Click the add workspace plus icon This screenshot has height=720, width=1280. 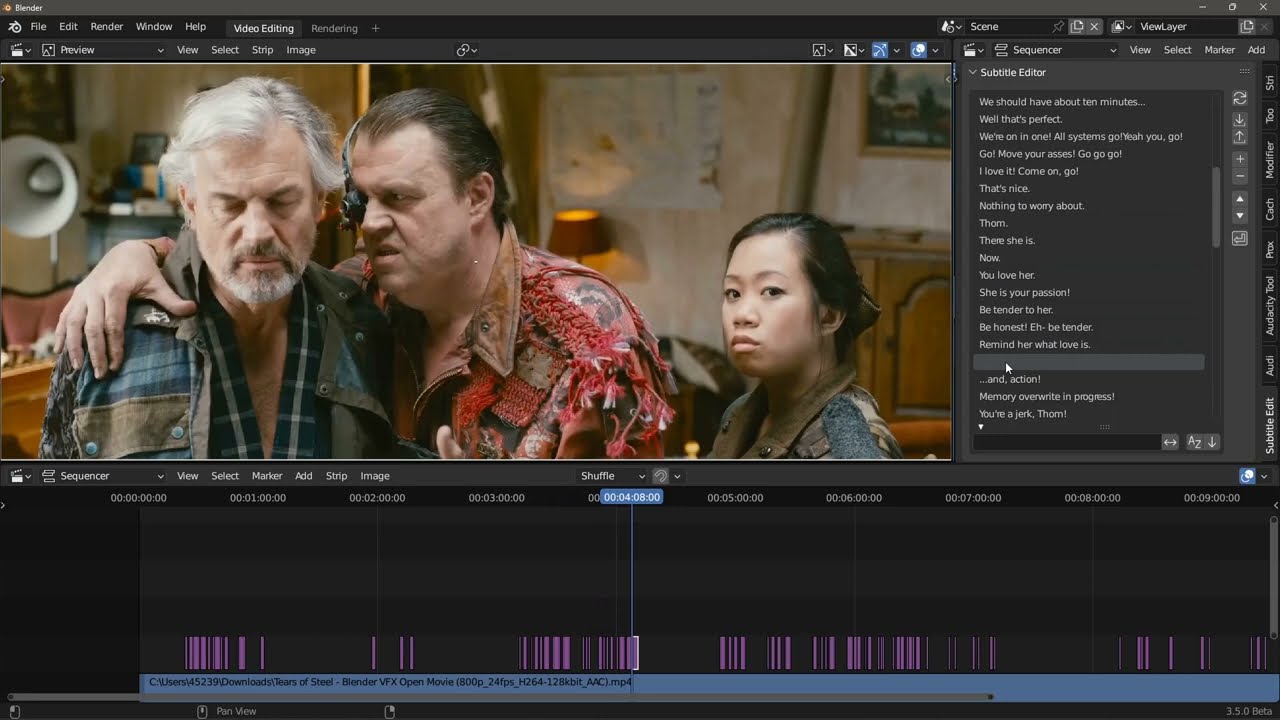point(375,28)
